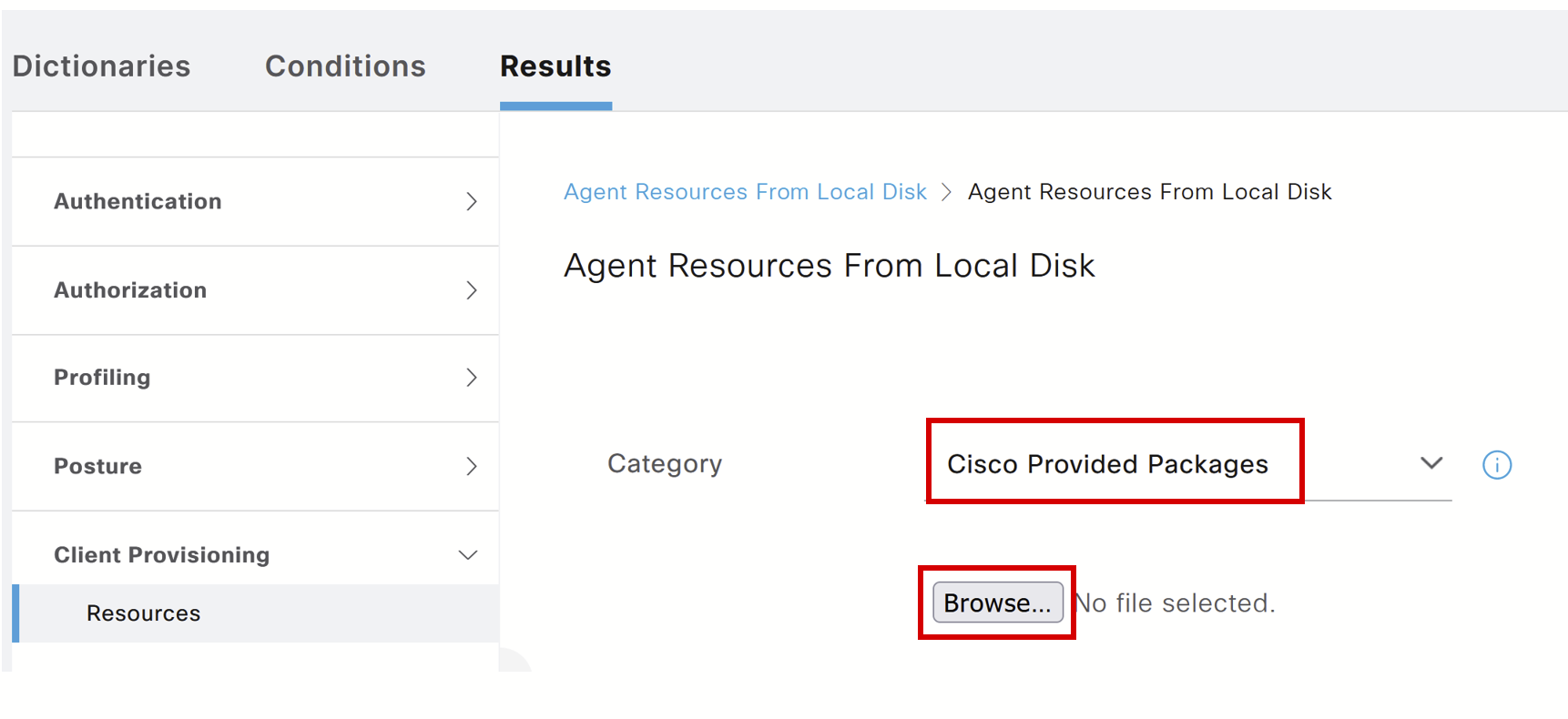Click the Posture chevron icon

pos(472,466)
